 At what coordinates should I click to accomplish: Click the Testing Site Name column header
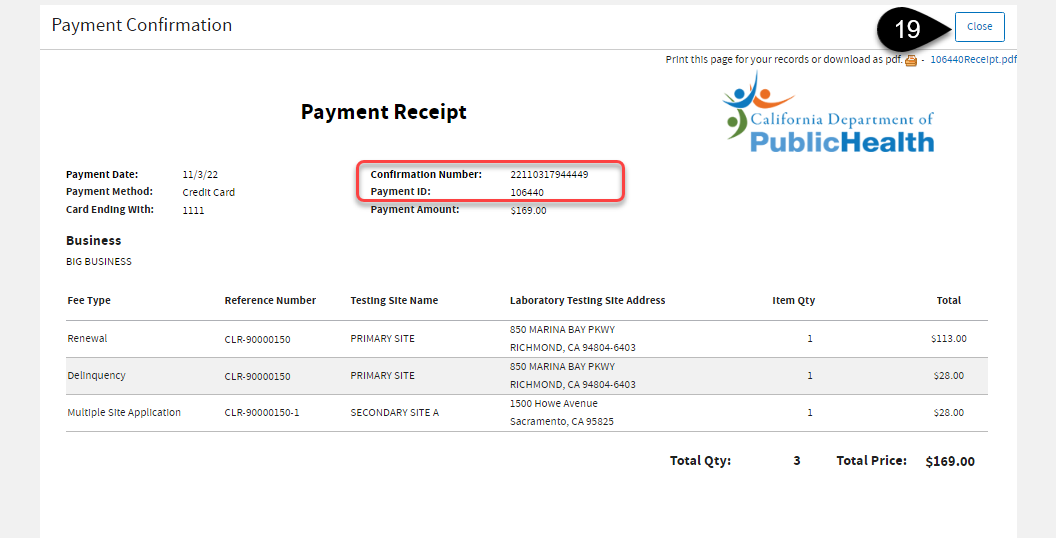click(394, 300)
